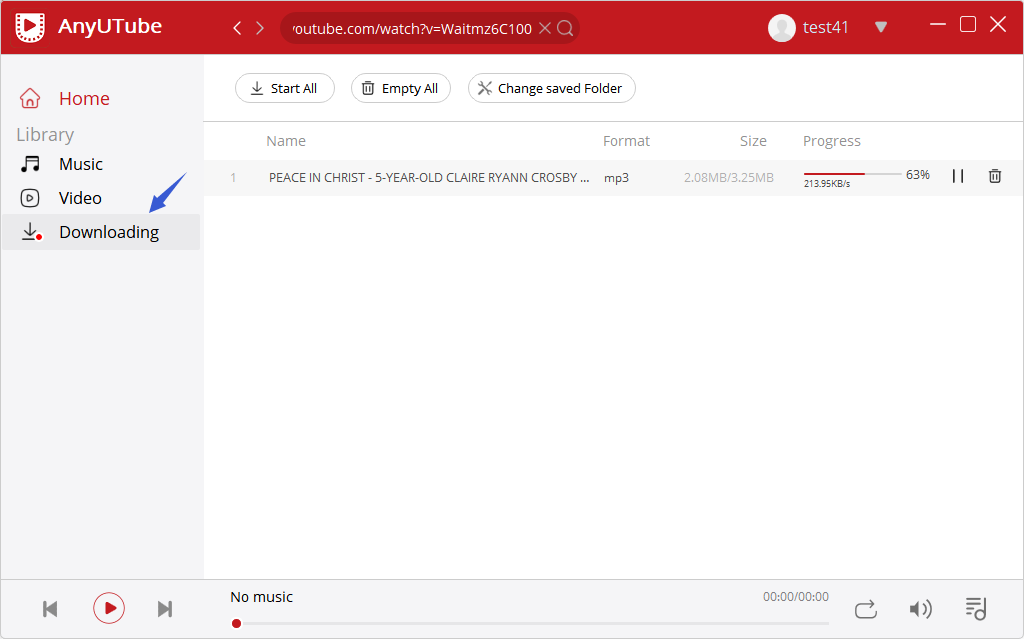The width and height of the screenshot is (1024, 639).
Task: Click the AnyUTube logo icon
Action: pyautogui.click(x=30, y=27)
